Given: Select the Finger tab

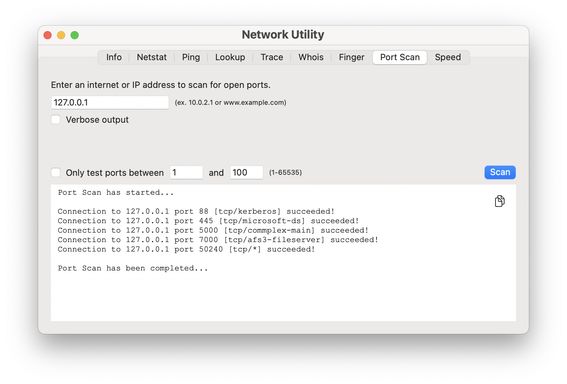Looking at the screenshot, I should coord(351,57).
